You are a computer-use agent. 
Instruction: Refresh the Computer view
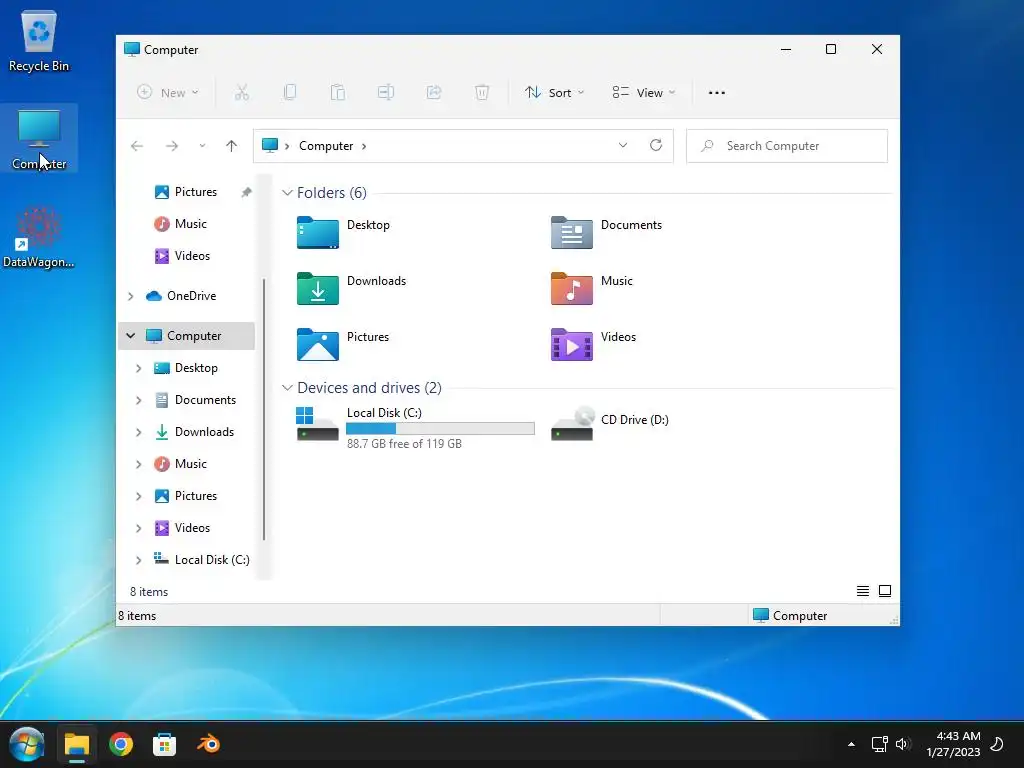point(656,145)
